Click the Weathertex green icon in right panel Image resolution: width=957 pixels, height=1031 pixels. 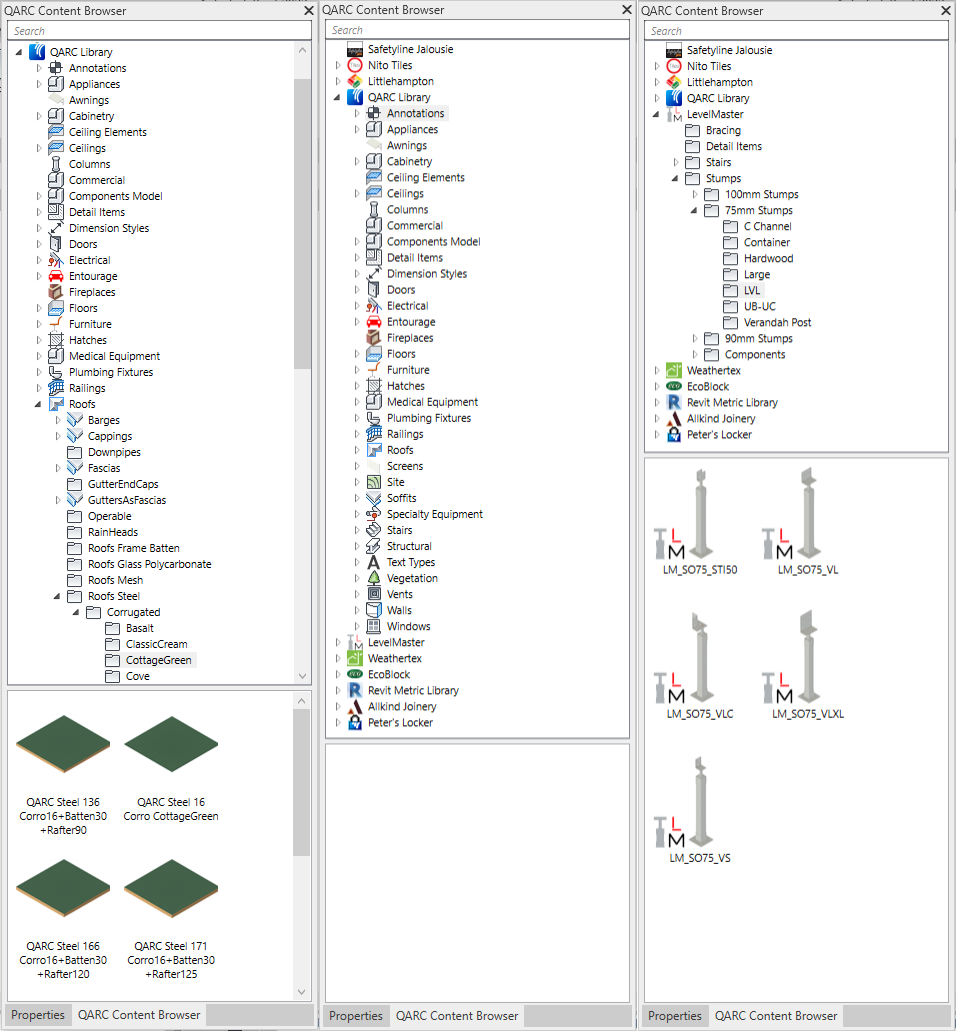(674, 371)
